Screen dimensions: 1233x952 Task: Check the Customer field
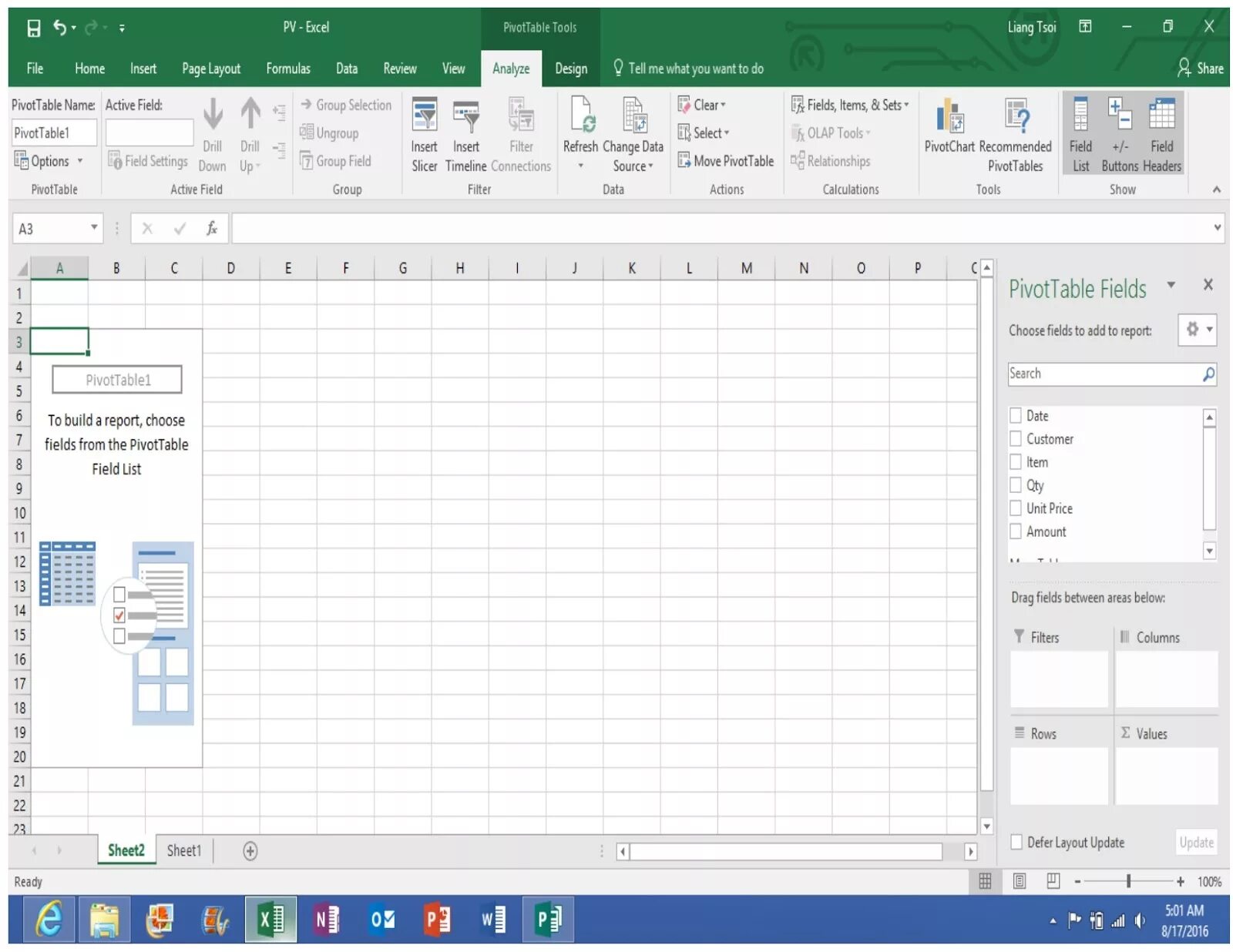pyautogui.click(x=1016, y=439)
